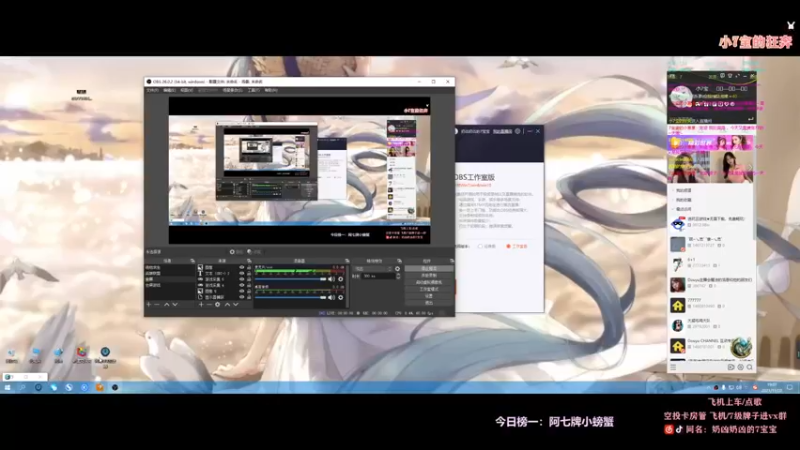This screenshot has height=450, width=800.
Task: Open the hamburger menu at chat panel bottom
Action: pos(673,367)
